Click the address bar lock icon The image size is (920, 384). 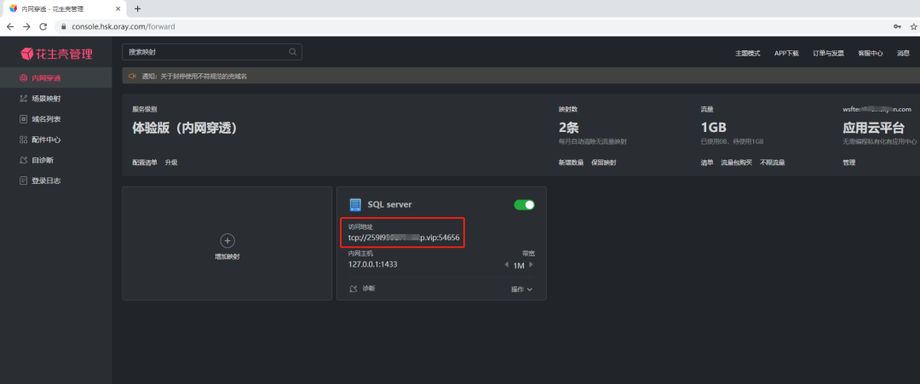(x=64, y=27)
